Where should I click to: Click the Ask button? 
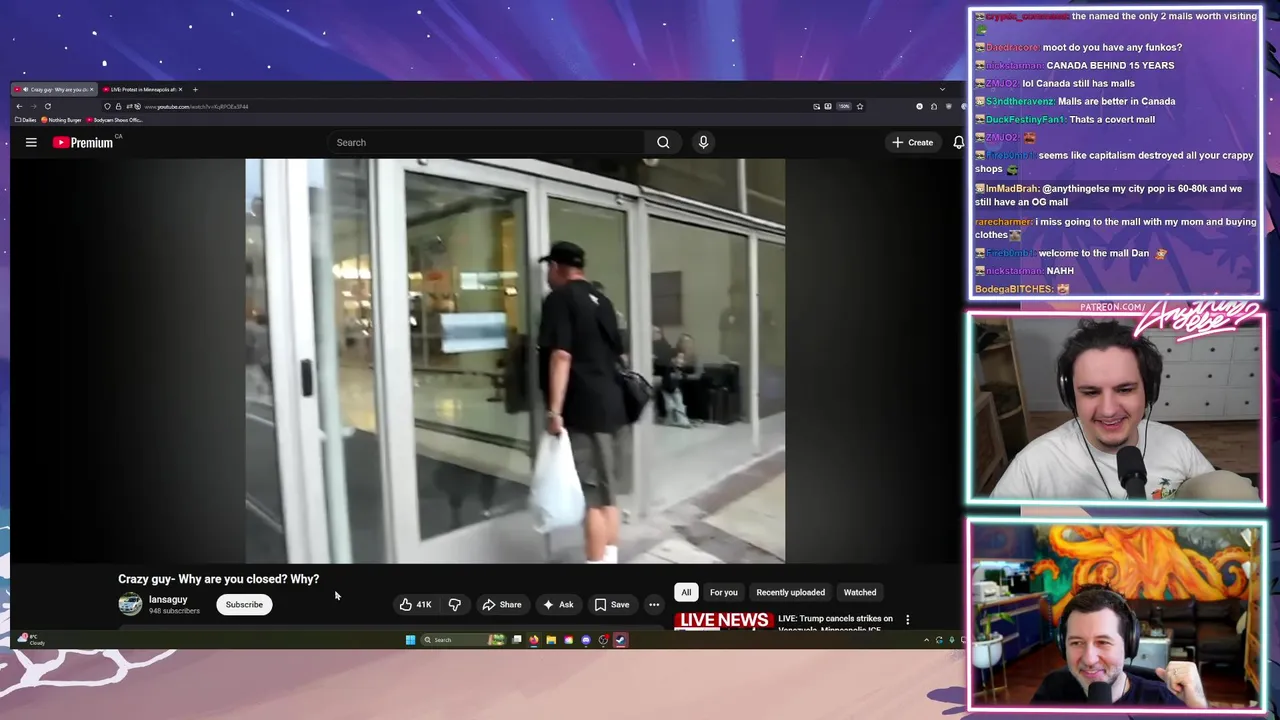coord(558,605)
